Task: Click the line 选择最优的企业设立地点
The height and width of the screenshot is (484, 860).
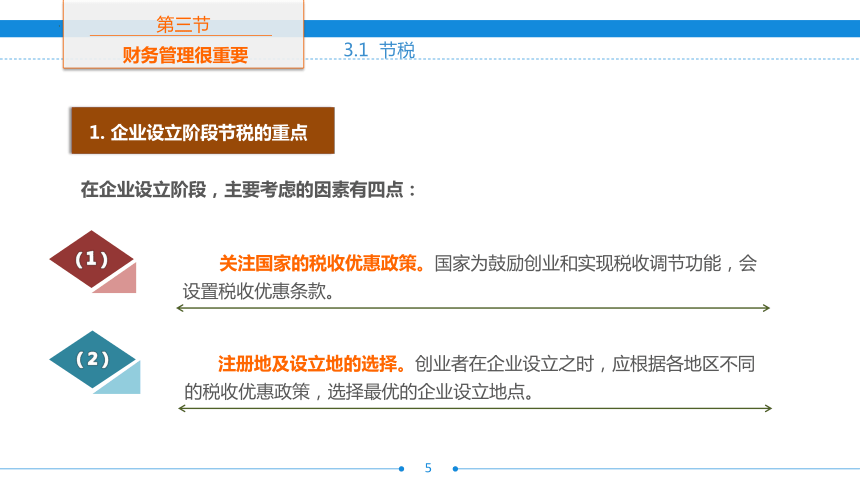Action: (x=430, y=392)
